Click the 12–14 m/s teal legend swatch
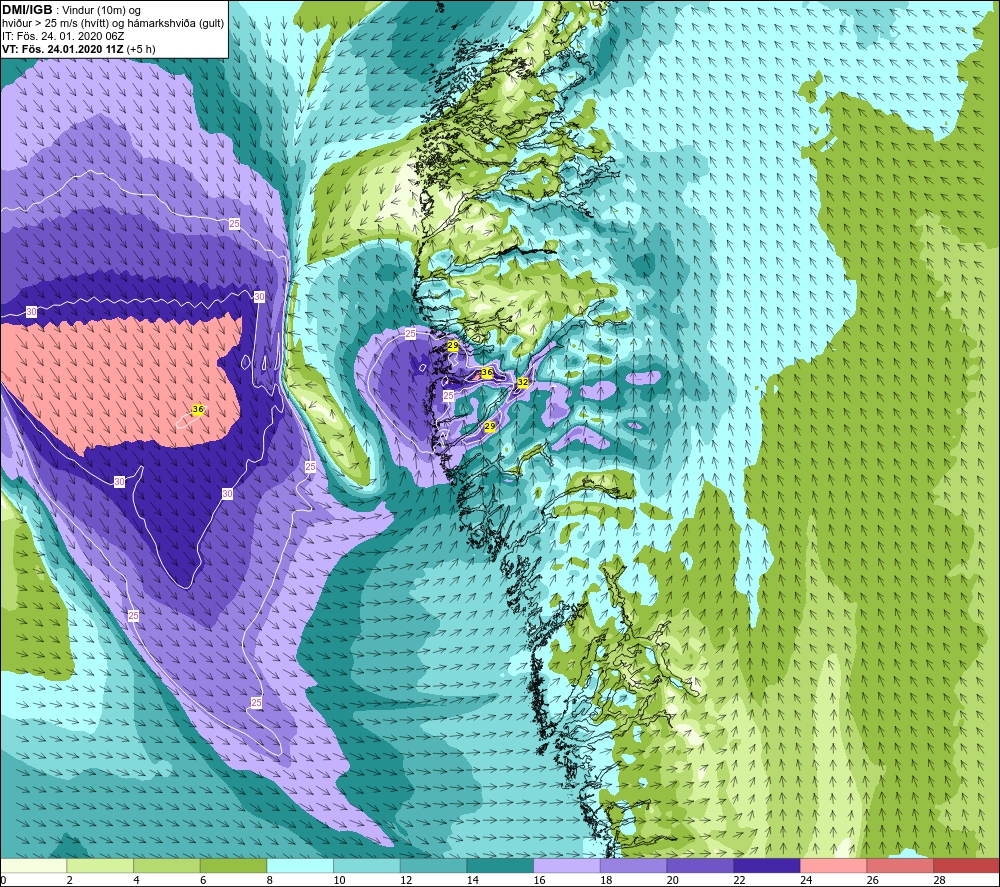 tap(433, 866)
